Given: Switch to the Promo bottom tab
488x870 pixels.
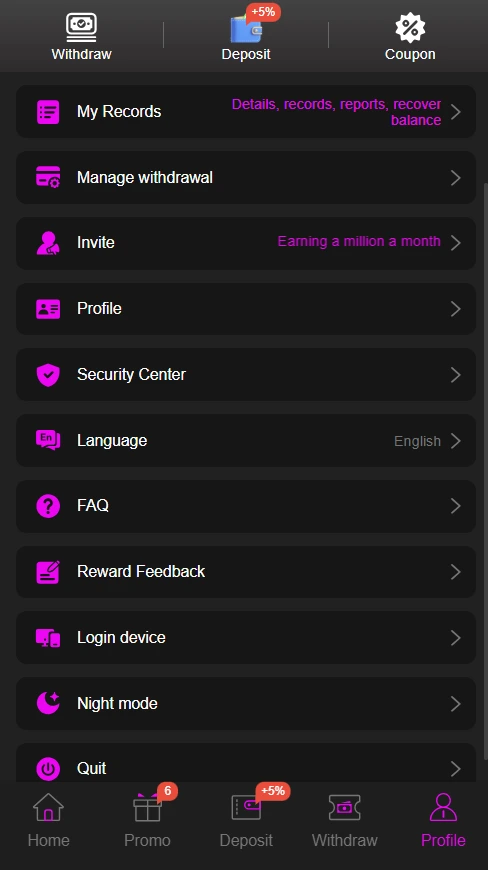Looking at the screenshot, I should point(147,820).
